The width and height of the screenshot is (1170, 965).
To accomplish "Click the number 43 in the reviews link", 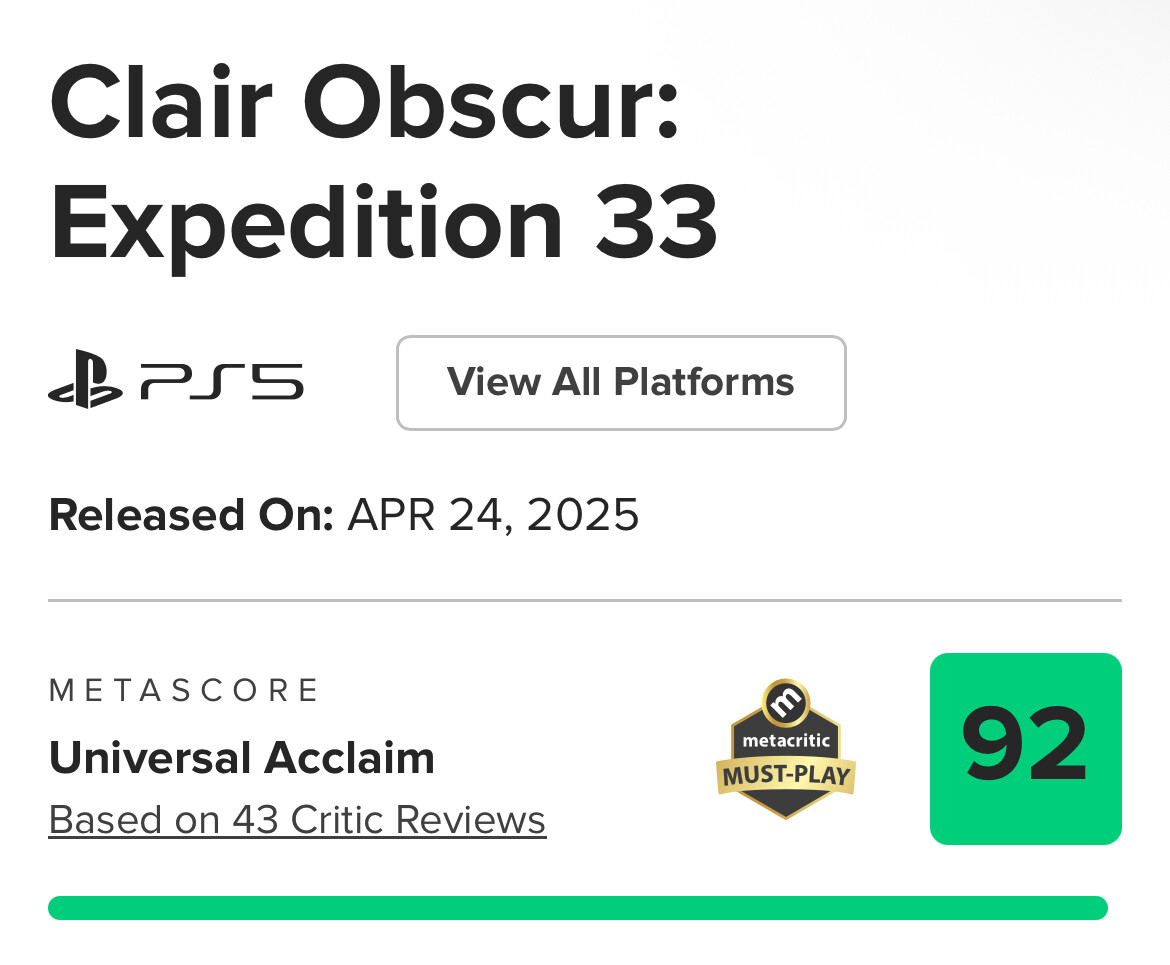I will click(x=255, y=820).
